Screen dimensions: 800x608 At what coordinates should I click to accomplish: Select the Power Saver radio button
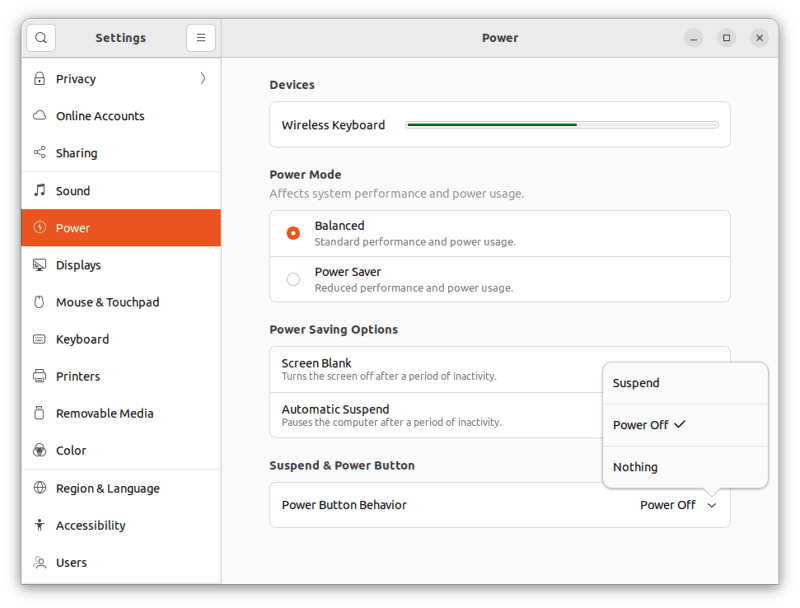[x=293, y=280]
